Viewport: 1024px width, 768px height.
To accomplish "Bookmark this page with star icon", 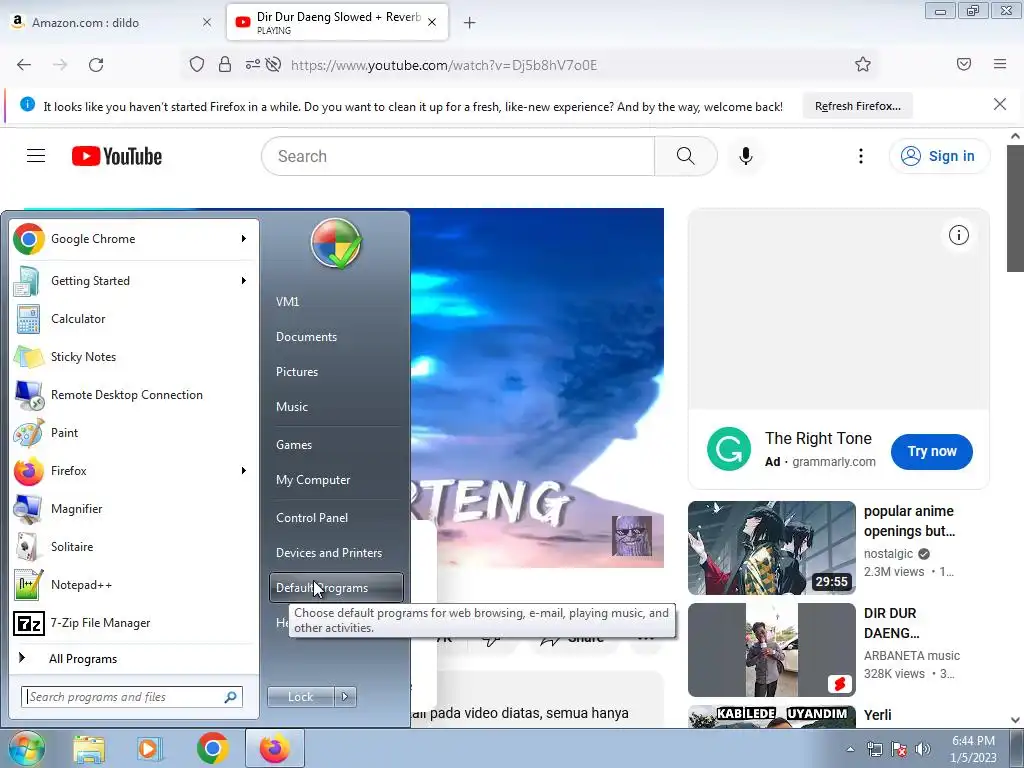I will pos(863,65).
